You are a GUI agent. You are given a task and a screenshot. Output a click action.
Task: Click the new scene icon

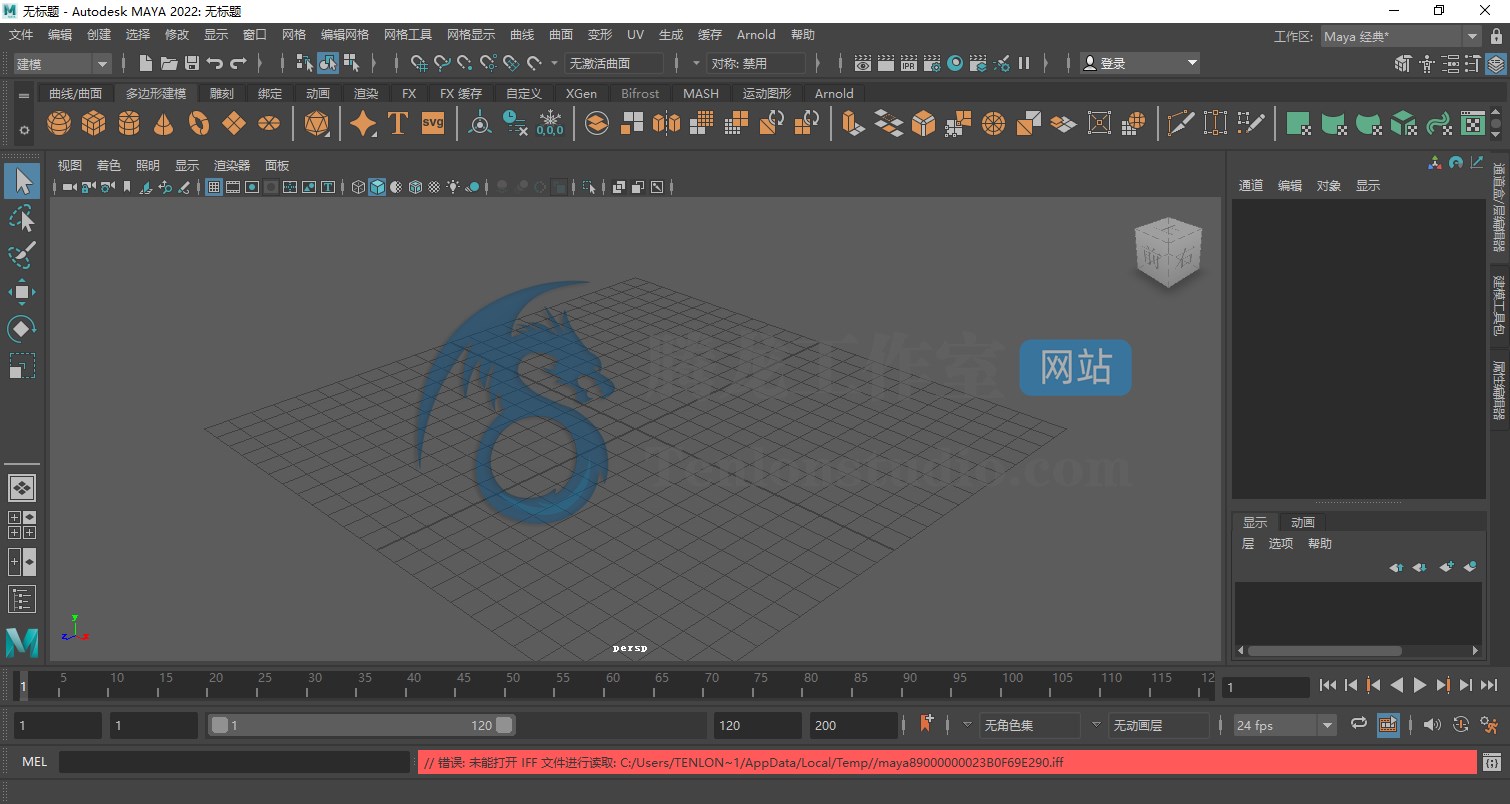pos(146,63)
